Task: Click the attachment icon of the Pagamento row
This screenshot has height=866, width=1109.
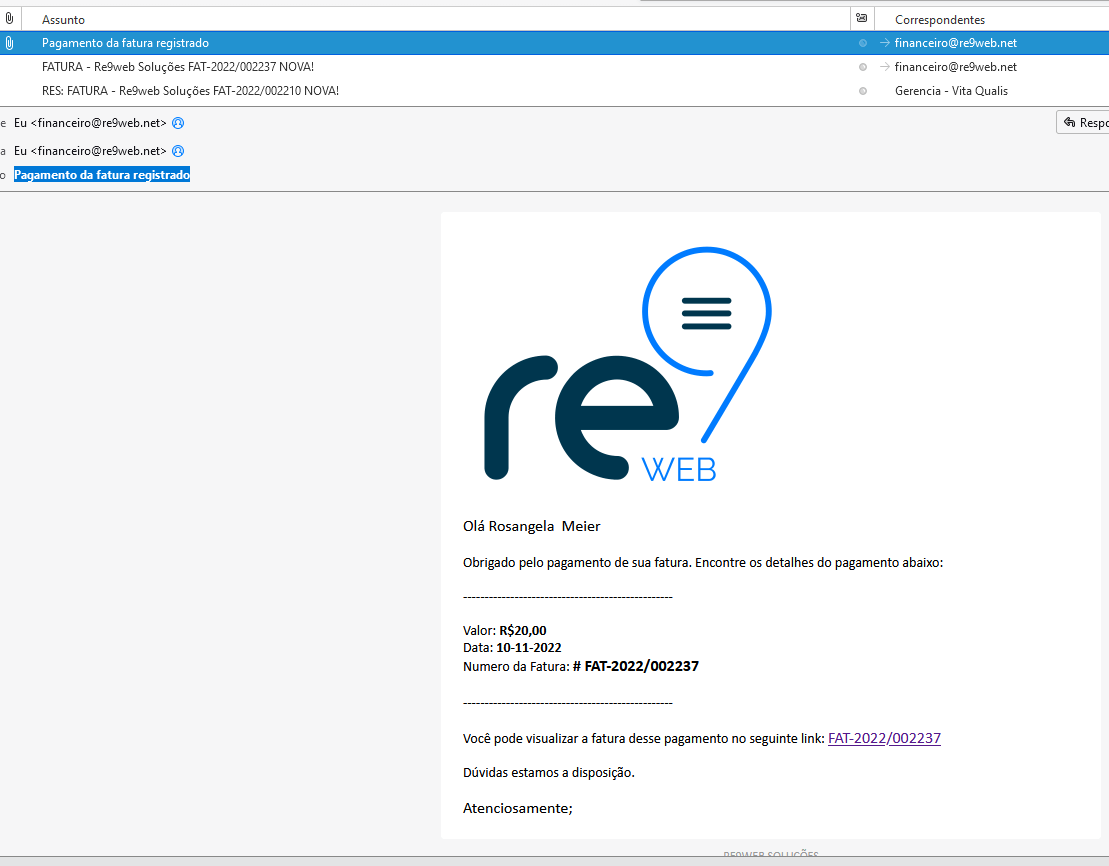Action: tap(9, 43)
